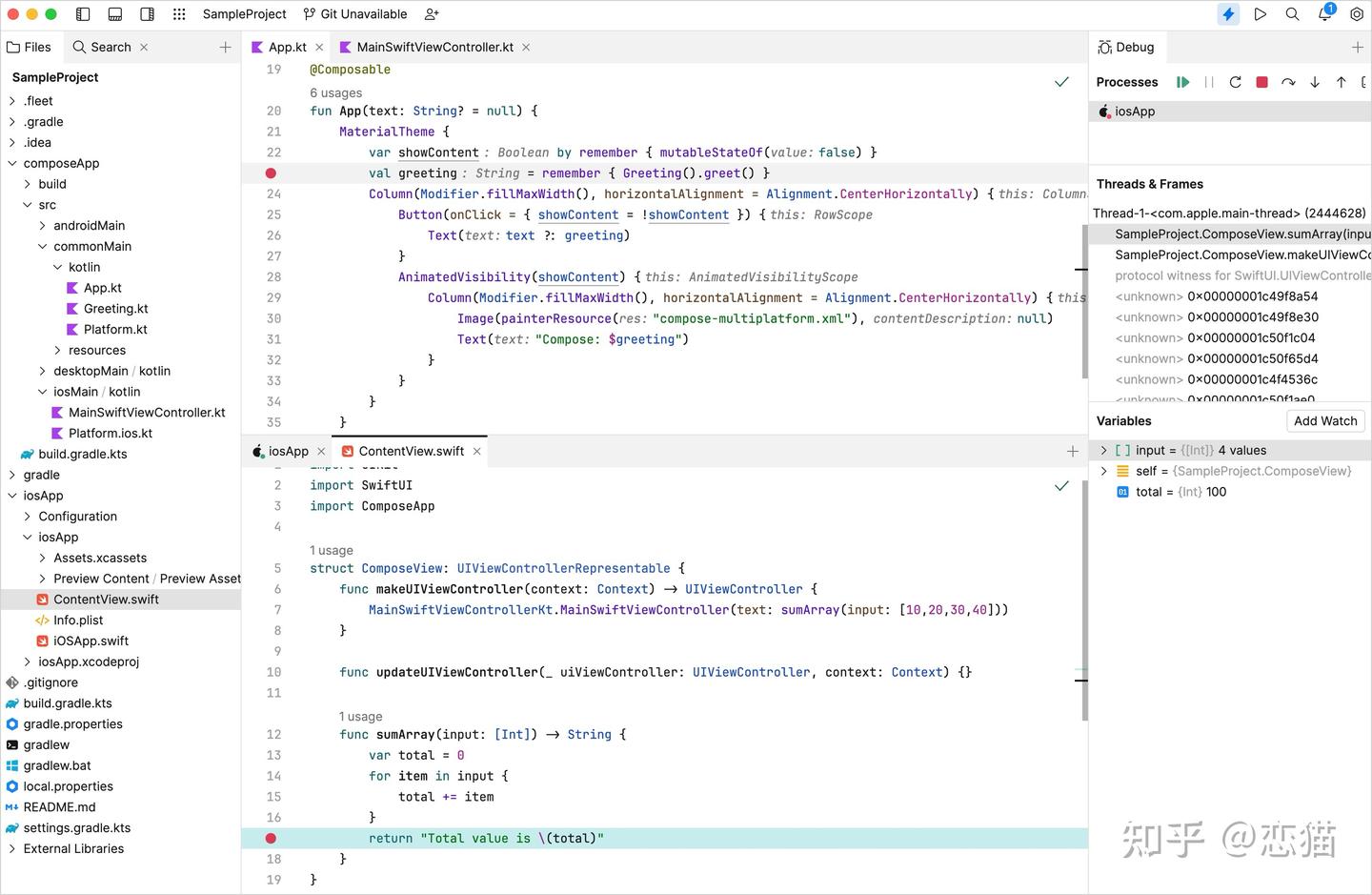Screen dimensions: 1372x895
Task: Expand the self variable entry
Action: coord(1103,471)
